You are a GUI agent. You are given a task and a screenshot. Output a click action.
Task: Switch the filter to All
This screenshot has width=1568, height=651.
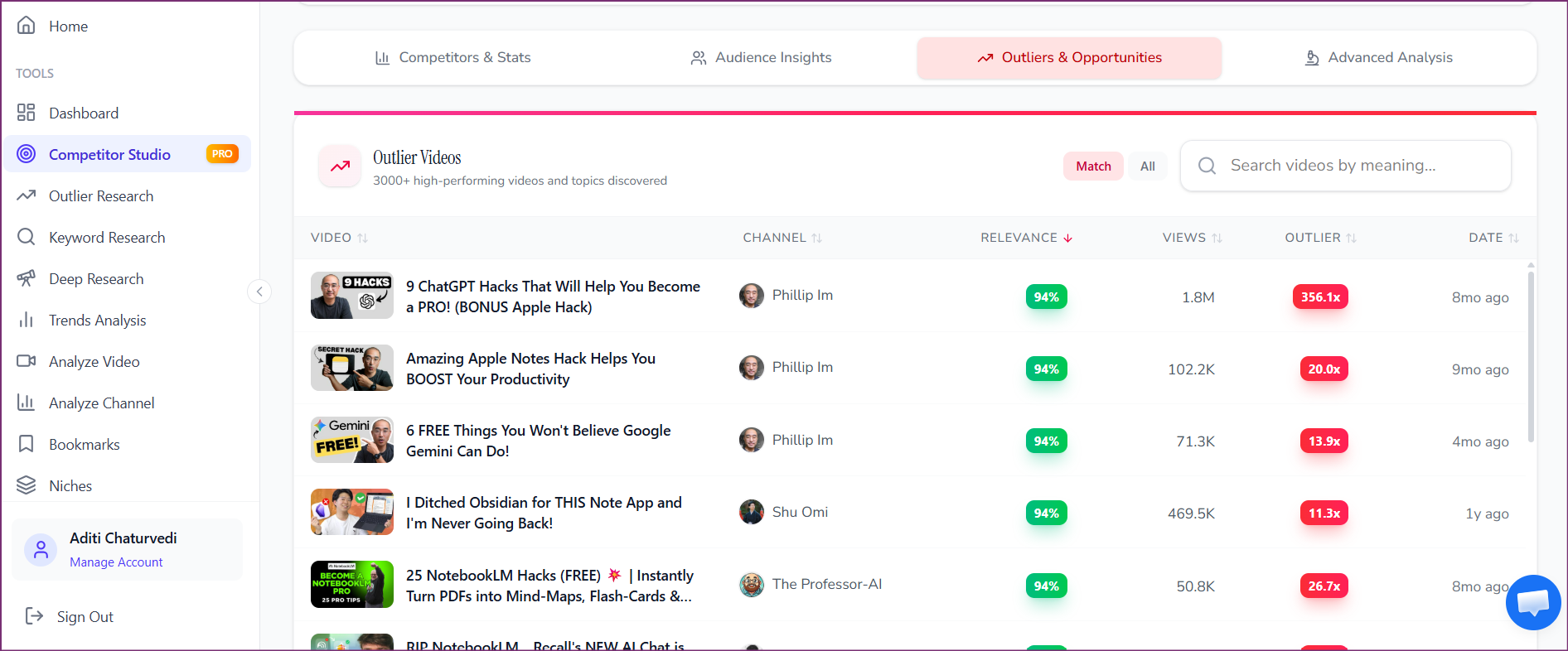click(1147, 166)
